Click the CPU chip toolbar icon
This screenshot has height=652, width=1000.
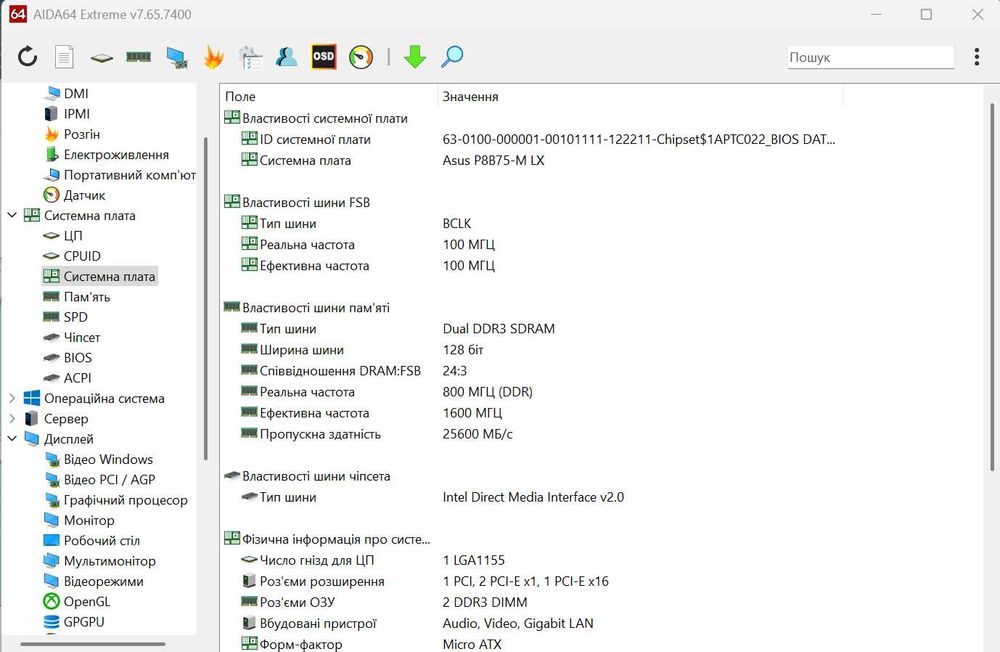click(101, 58)
